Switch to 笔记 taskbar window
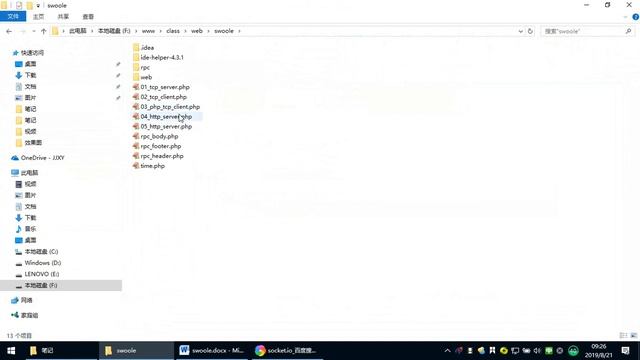The height and width of the screenshot is (360, 640). pyautogui.click(x=61, y=351)
